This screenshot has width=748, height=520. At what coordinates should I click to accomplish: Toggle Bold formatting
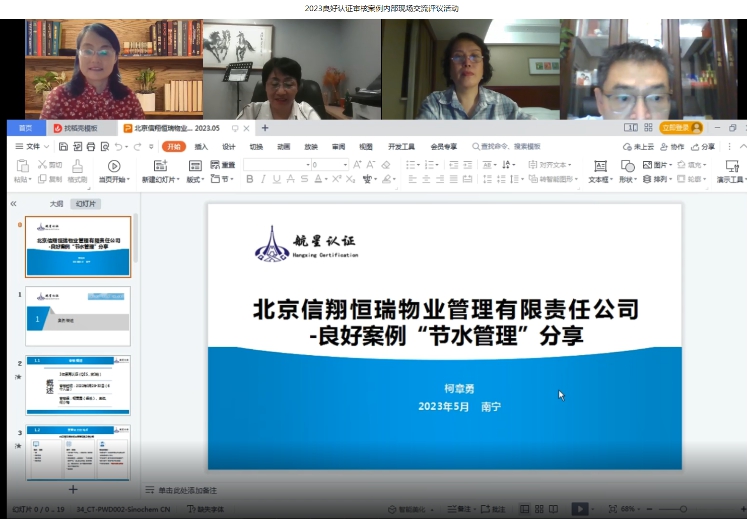pyautogui.click(x=250, y=180)
